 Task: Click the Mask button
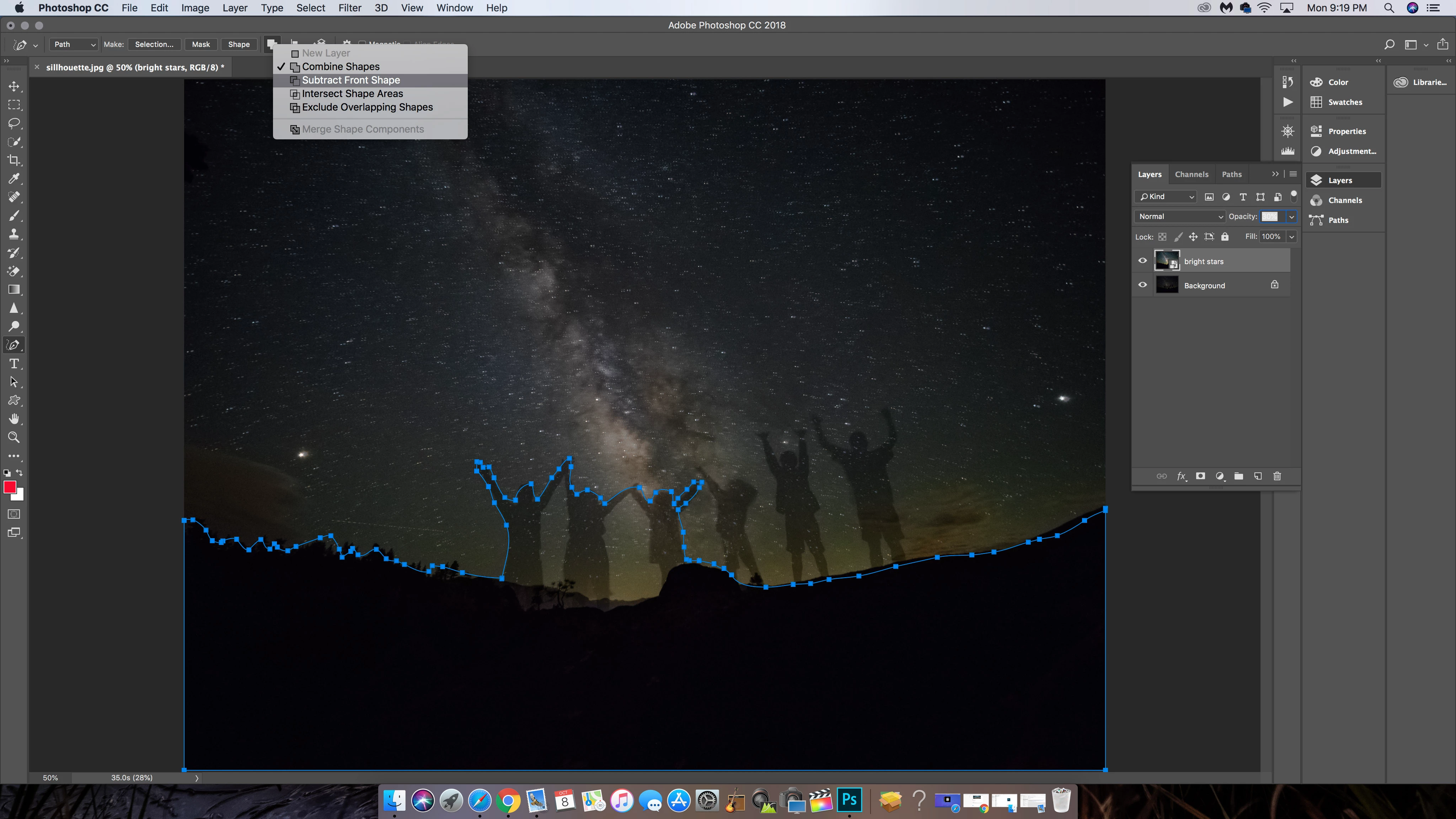click(200, 44)
